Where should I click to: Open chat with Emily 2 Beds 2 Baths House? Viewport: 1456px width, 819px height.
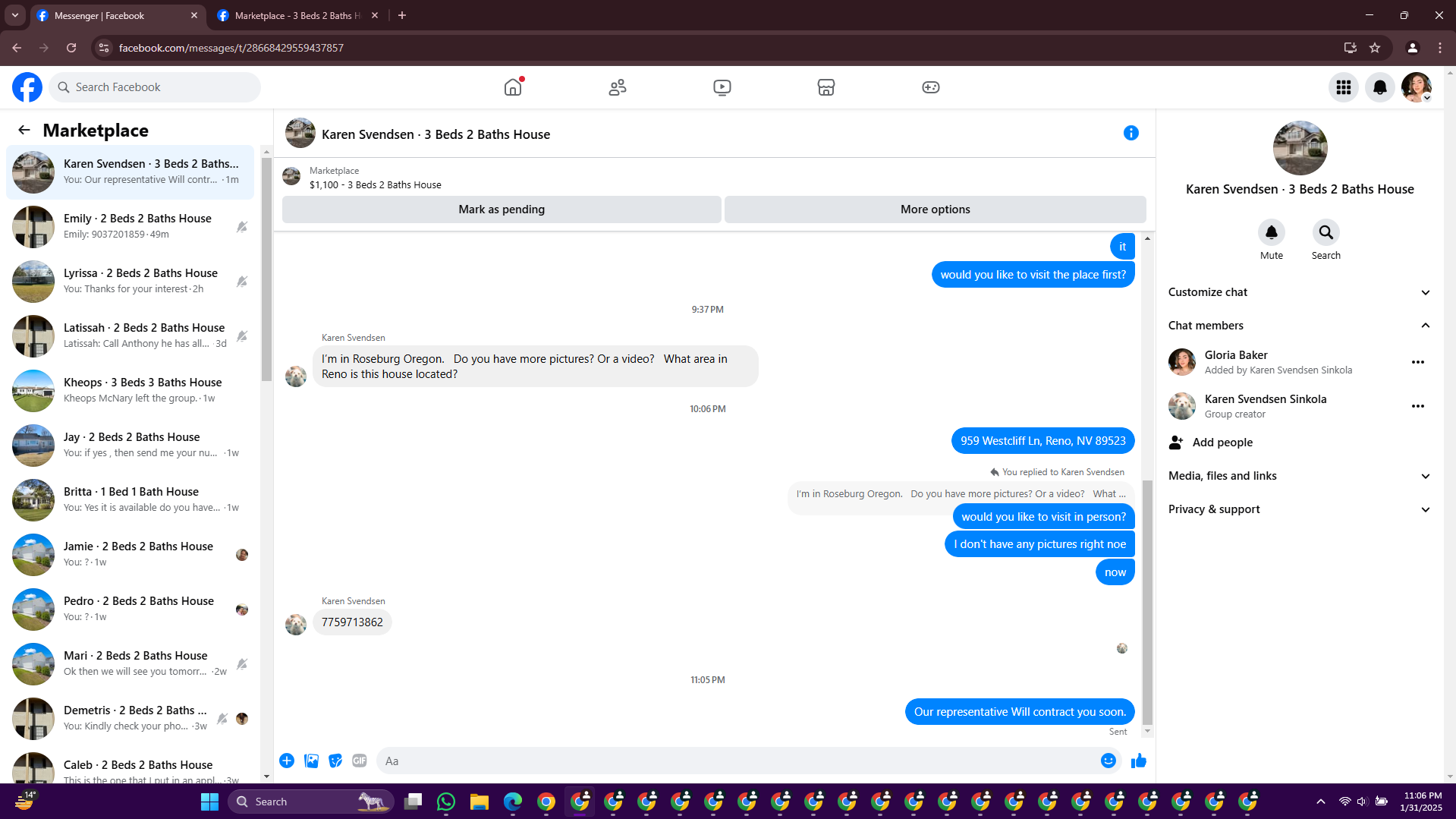coord(131,227)
